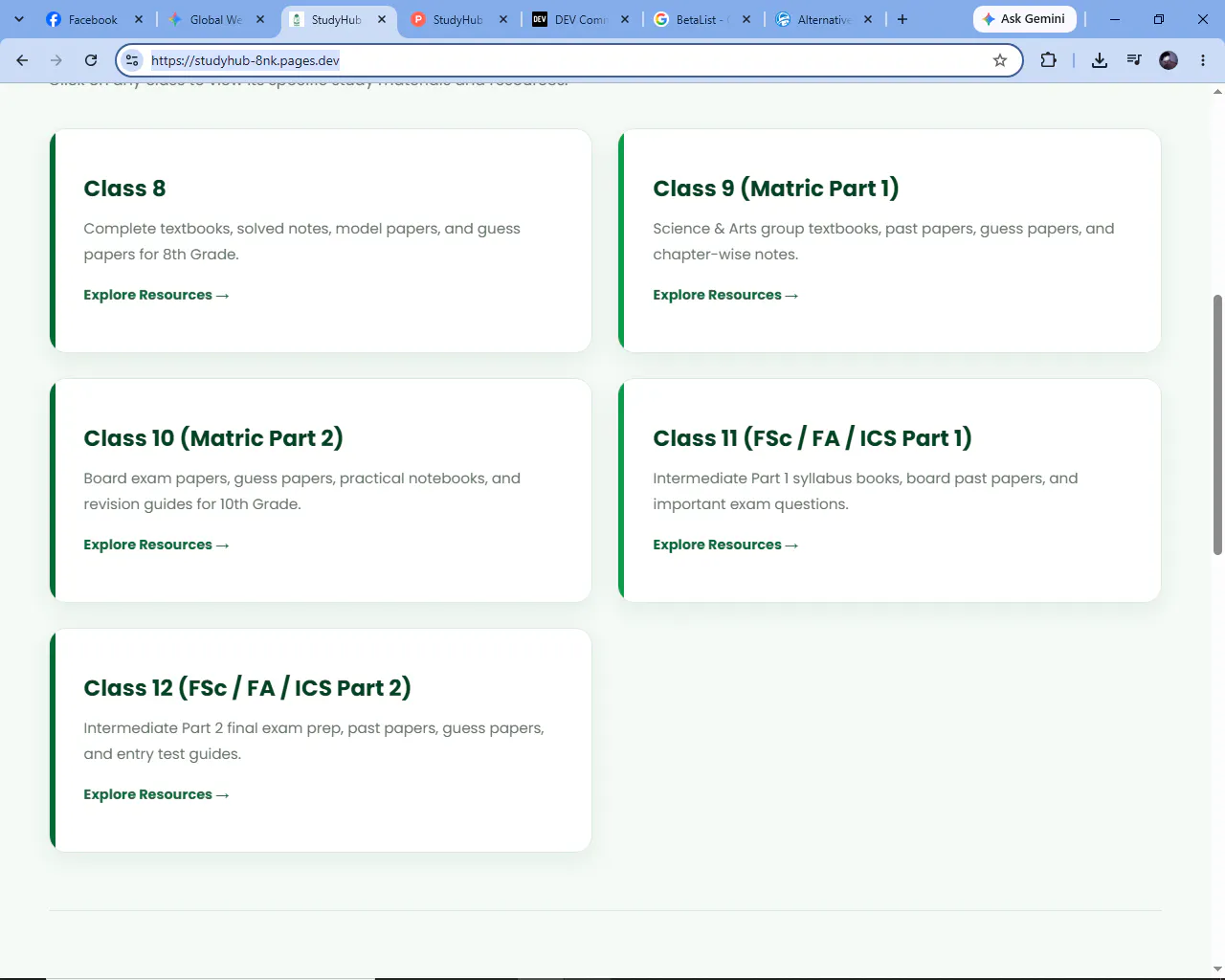Click the scrollbar down arrow
This screenshot has width=1225, height=980.
pyautogui.click(x=1217, y=969)
